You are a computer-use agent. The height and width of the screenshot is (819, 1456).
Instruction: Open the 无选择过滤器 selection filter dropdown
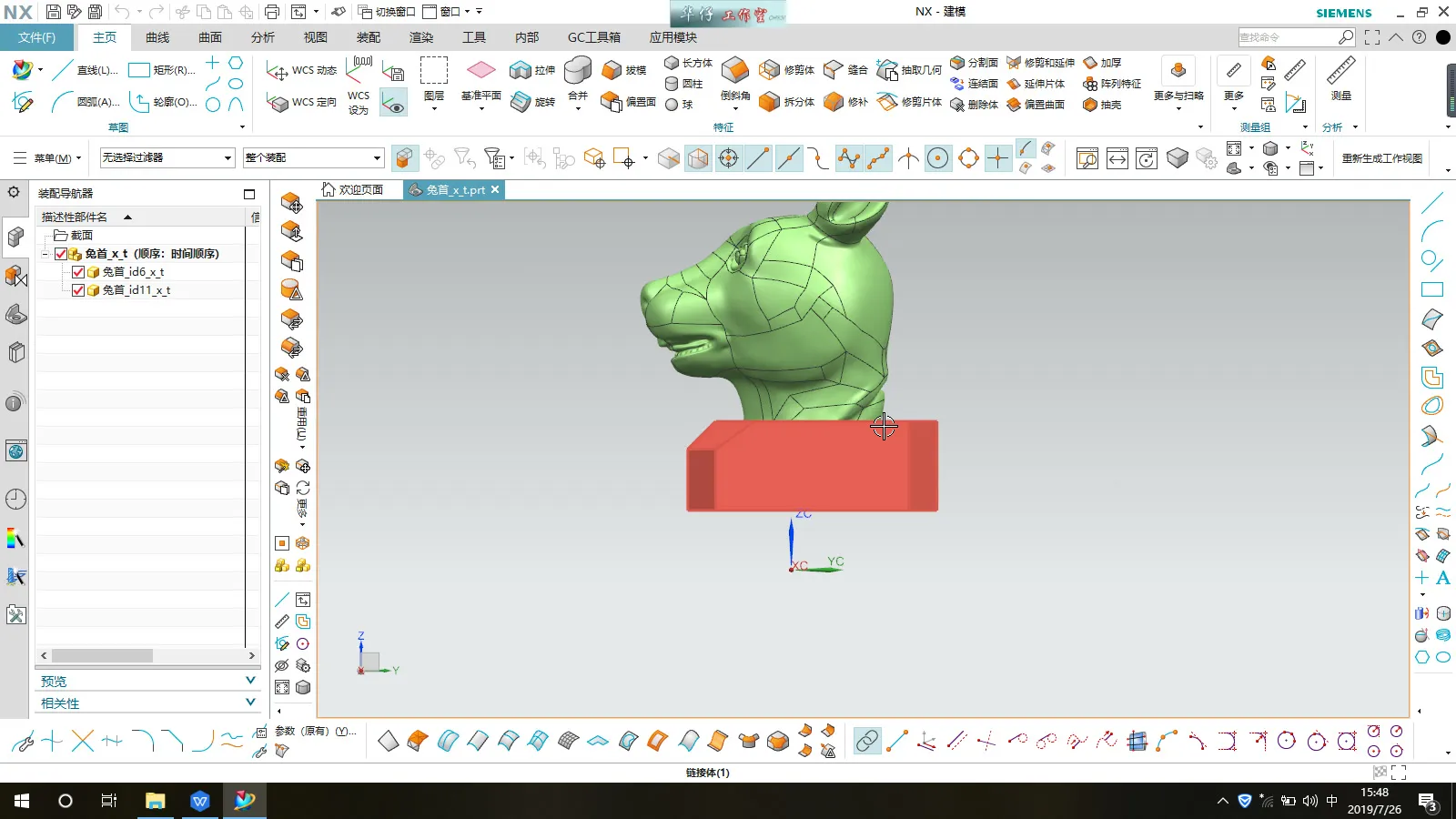[167, 158]
